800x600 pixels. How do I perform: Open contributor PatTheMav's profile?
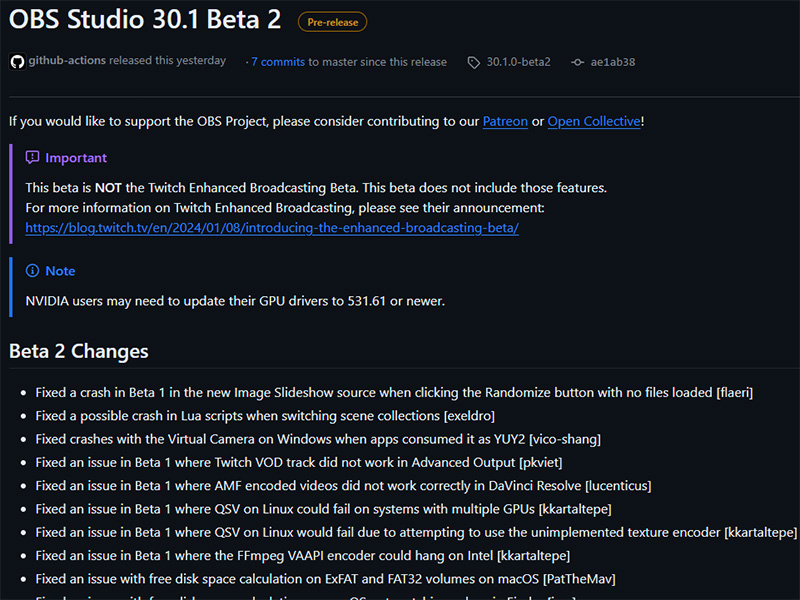[x=581, y=578]
